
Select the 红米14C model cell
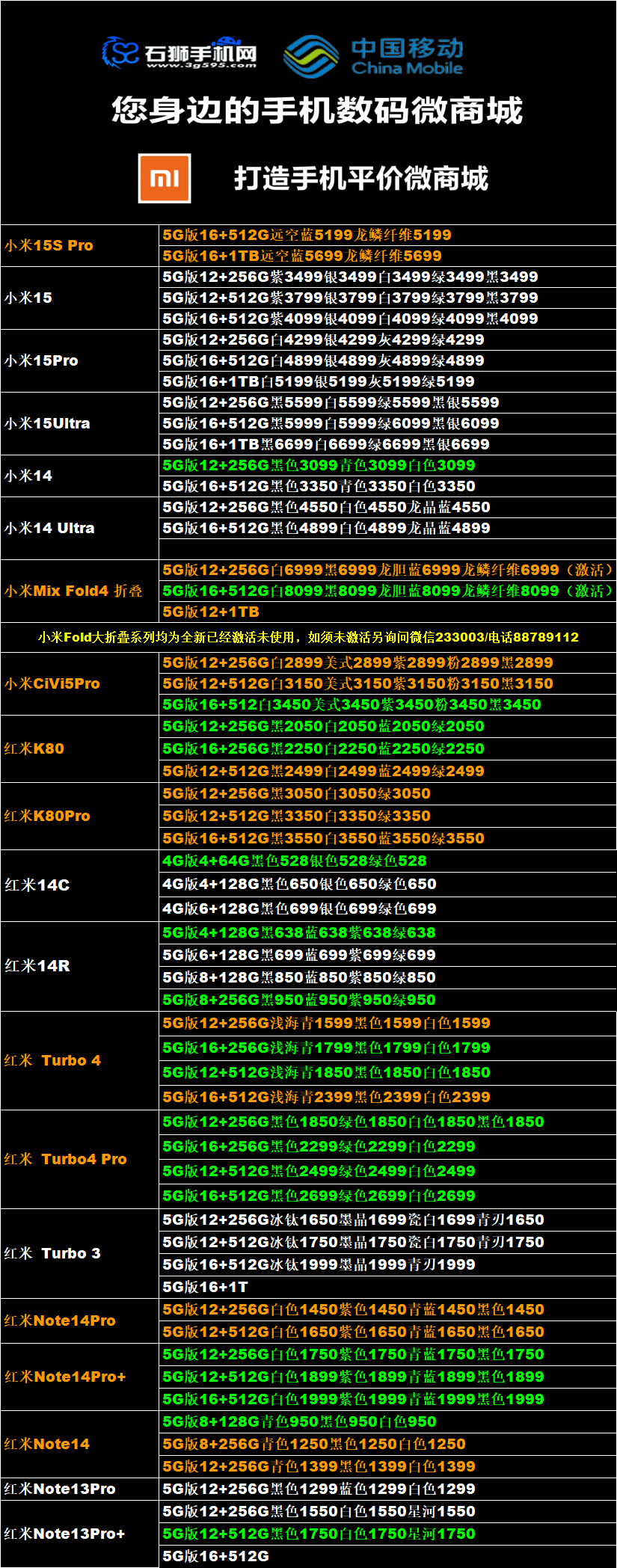tap(80, 885)
